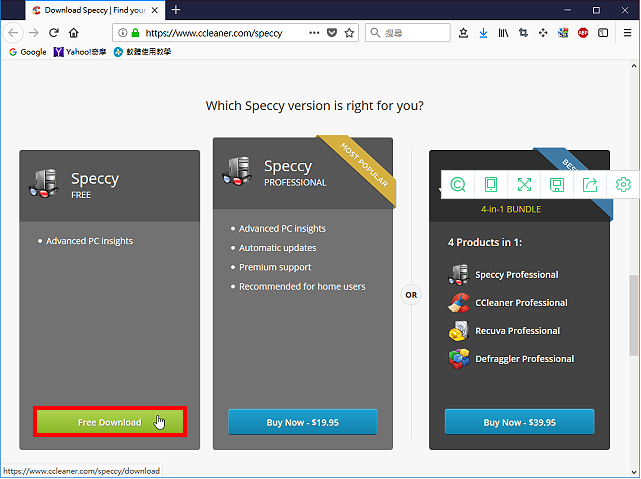This screenshot has width=641, height=479.
Task: Click 'Recommended for home users' text
Action: (x=302, y=287)
